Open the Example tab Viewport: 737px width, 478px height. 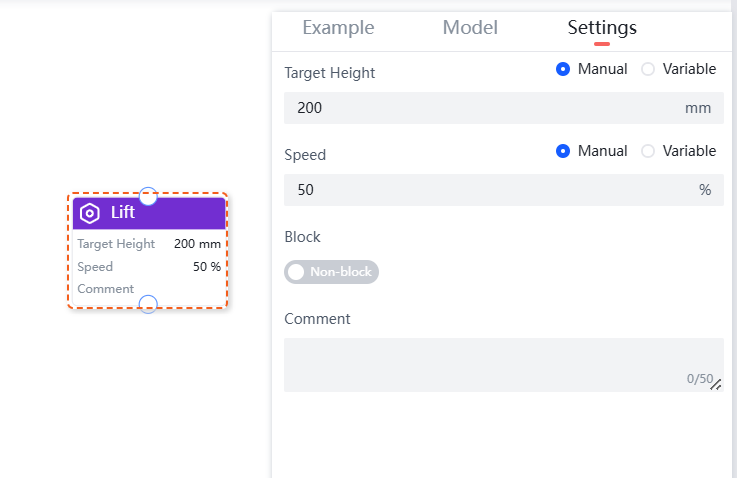tap(338, 28)
